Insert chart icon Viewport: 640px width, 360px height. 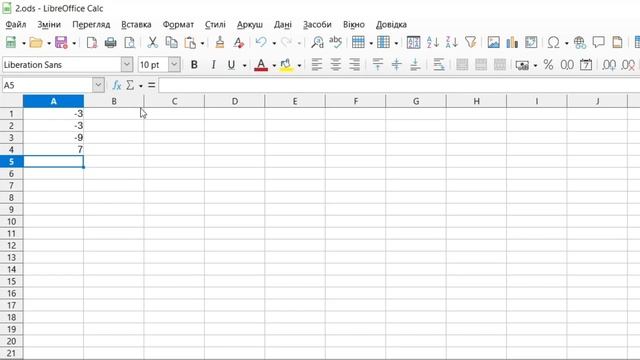pos(512,42)
